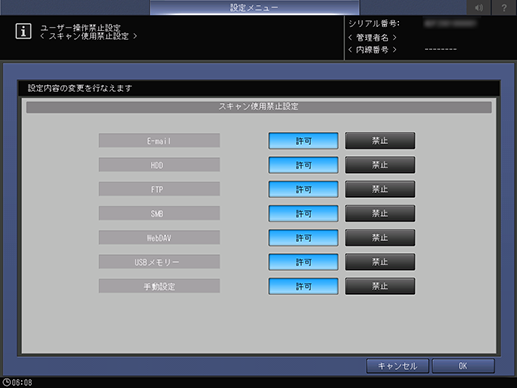The image size is (517, 388).
Task: Allow WebDAV with 許可 button
Action: pyautogui.click(x=303, y=238)
